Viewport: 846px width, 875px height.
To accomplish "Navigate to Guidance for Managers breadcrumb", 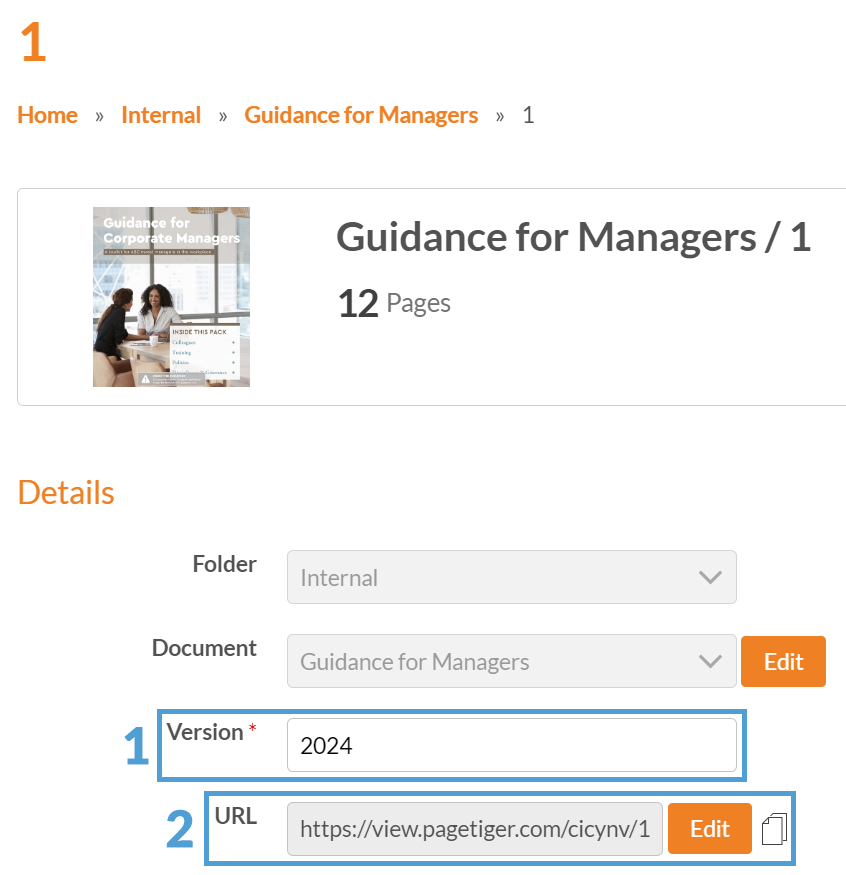I will 361,115.
